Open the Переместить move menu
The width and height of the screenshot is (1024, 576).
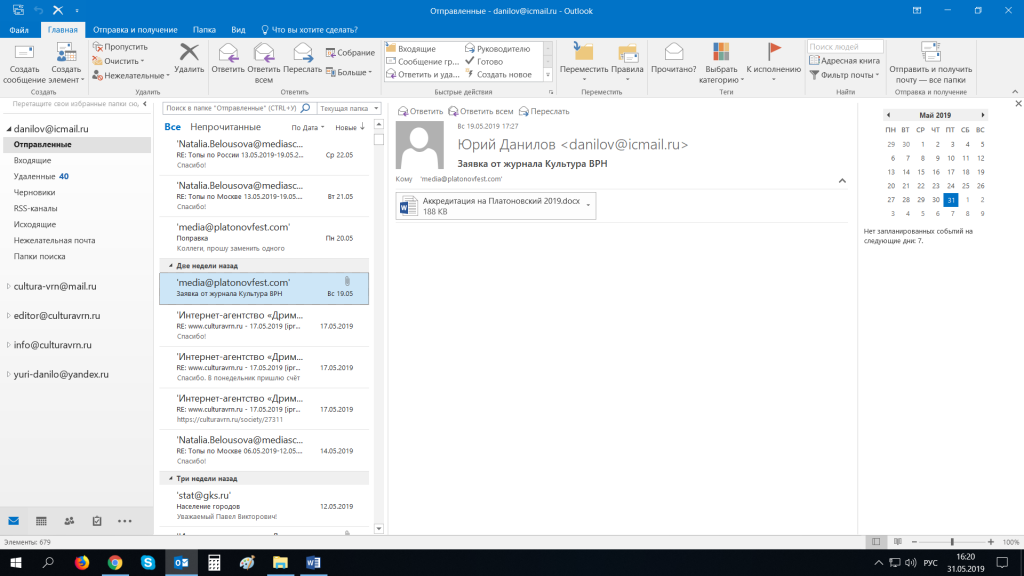[x=584, y=63]
